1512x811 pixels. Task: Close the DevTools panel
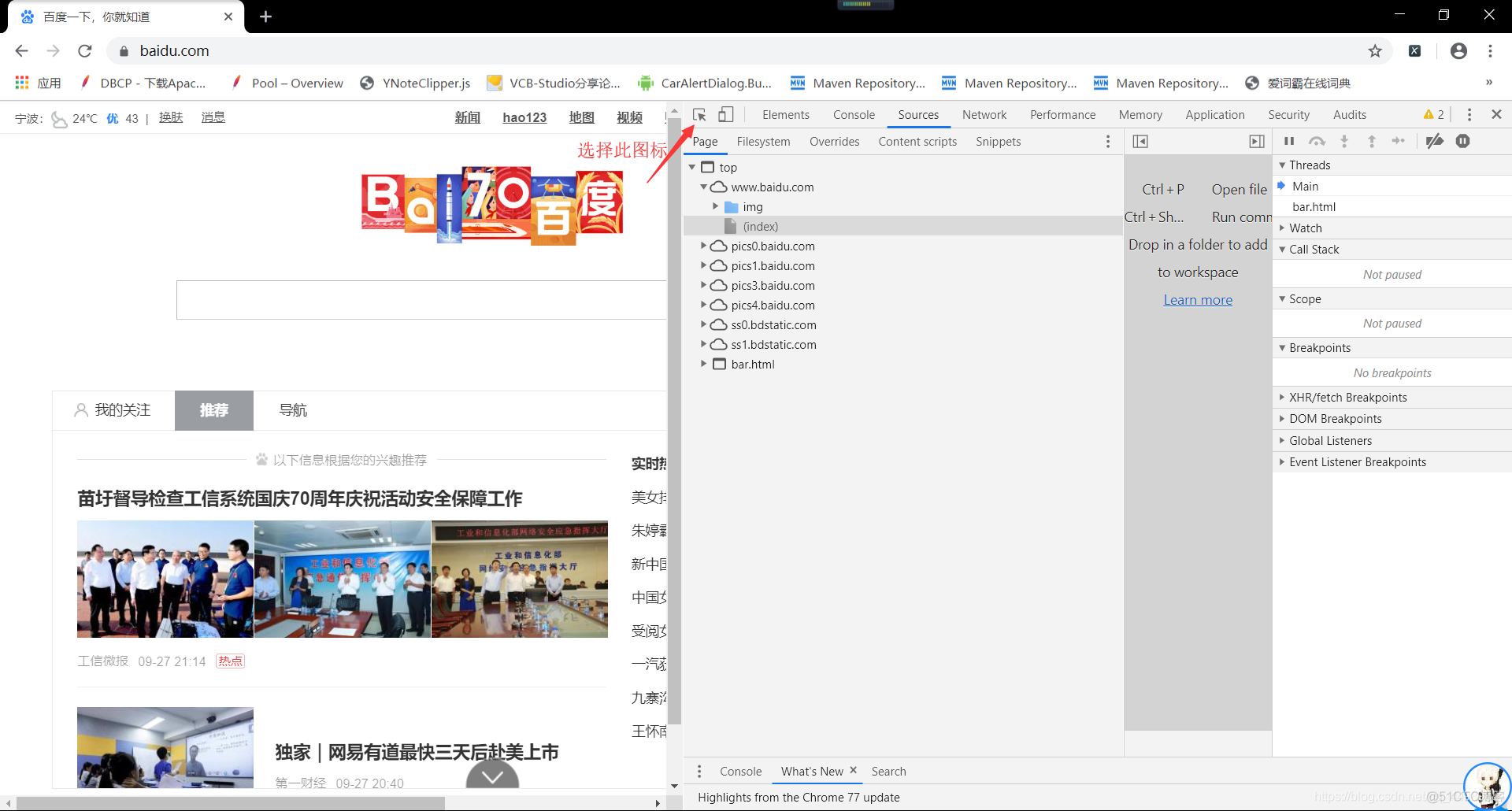(1496, 114)
